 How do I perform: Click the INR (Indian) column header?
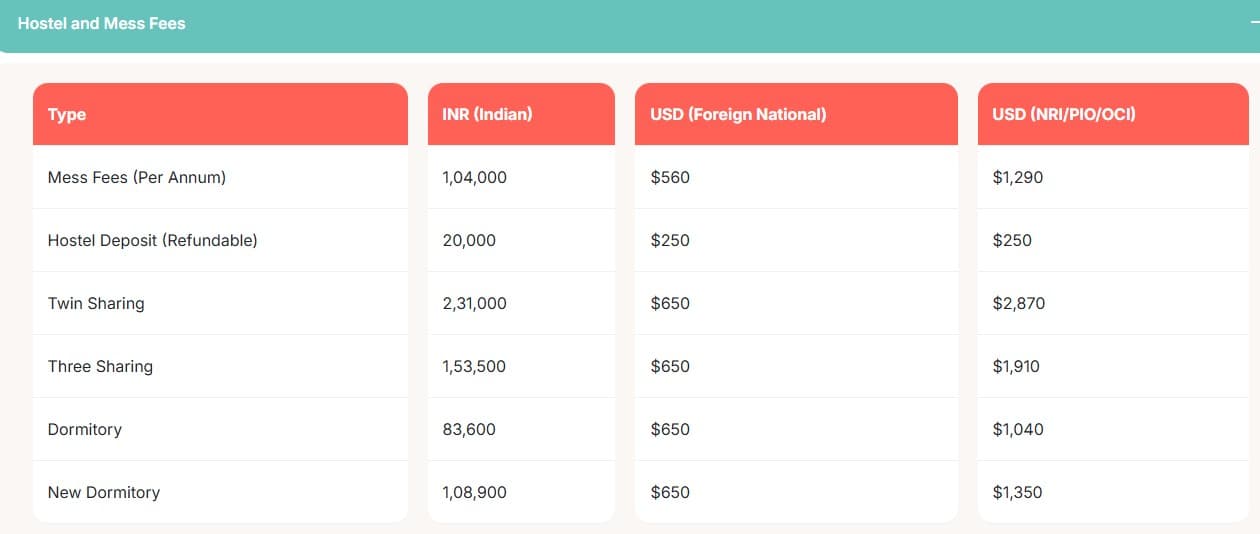(x=487, y=114)
